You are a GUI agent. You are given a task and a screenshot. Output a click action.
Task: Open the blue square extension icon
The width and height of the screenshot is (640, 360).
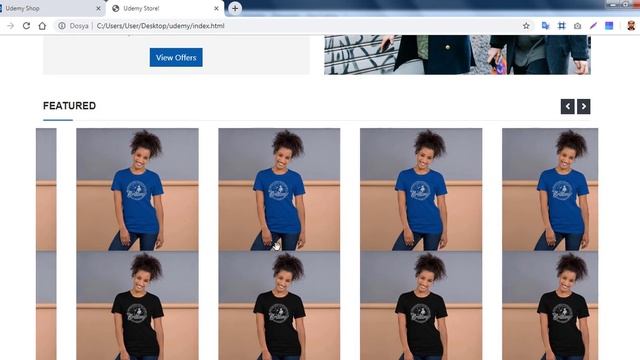[609, 26]
